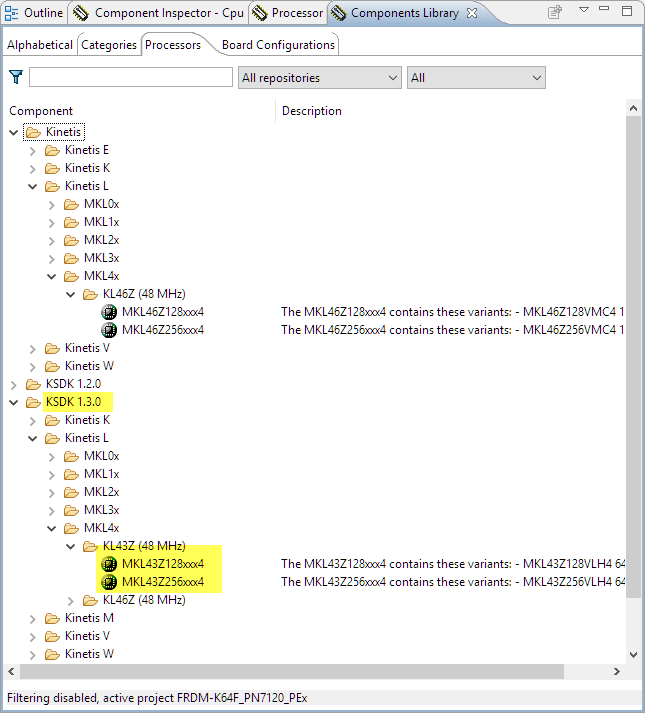Click the KSDK 1.3.0 folder icon

(33, 402)
